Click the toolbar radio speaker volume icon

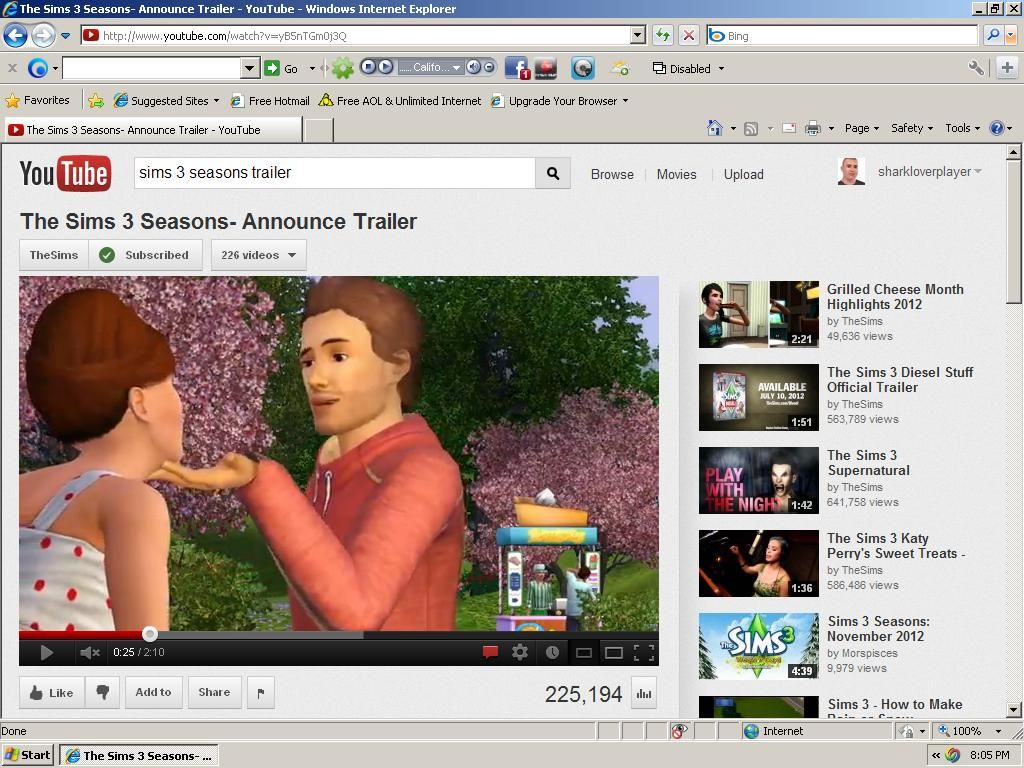click(473, 67)
